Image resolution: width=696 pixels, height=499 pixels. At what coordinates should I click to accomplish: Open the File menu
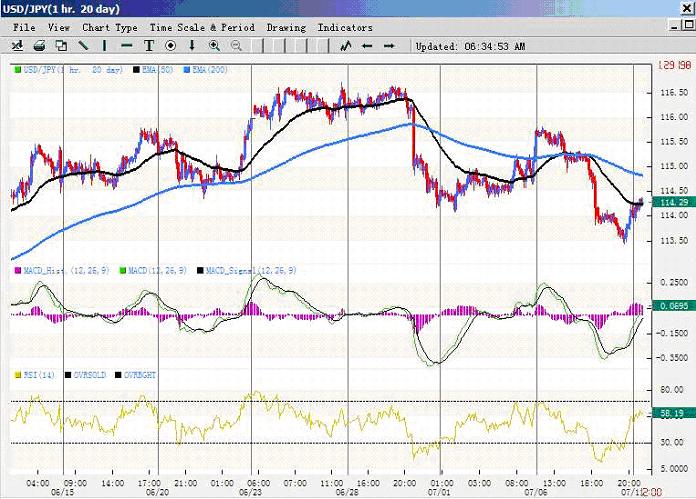tap(24, 28)
